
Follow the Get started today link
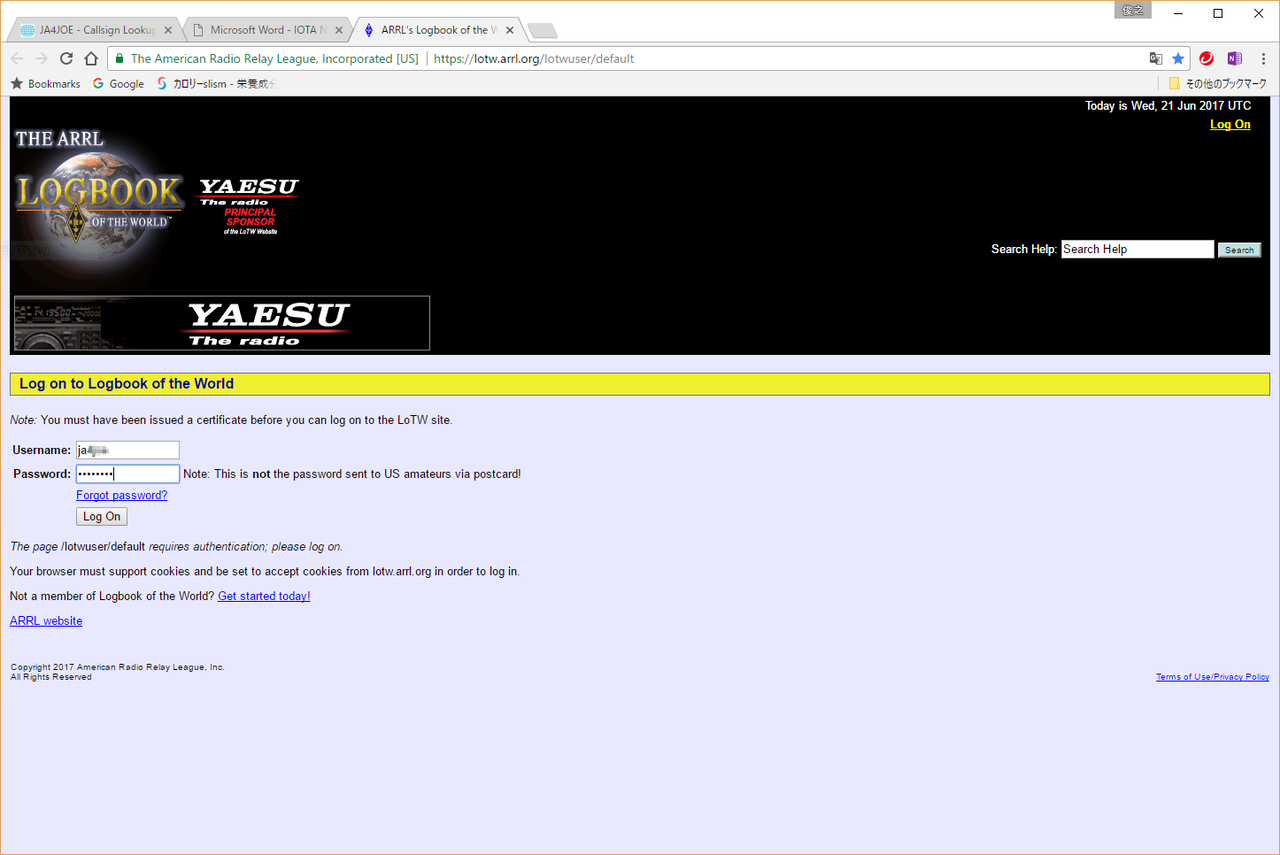[x=264, y=596]
